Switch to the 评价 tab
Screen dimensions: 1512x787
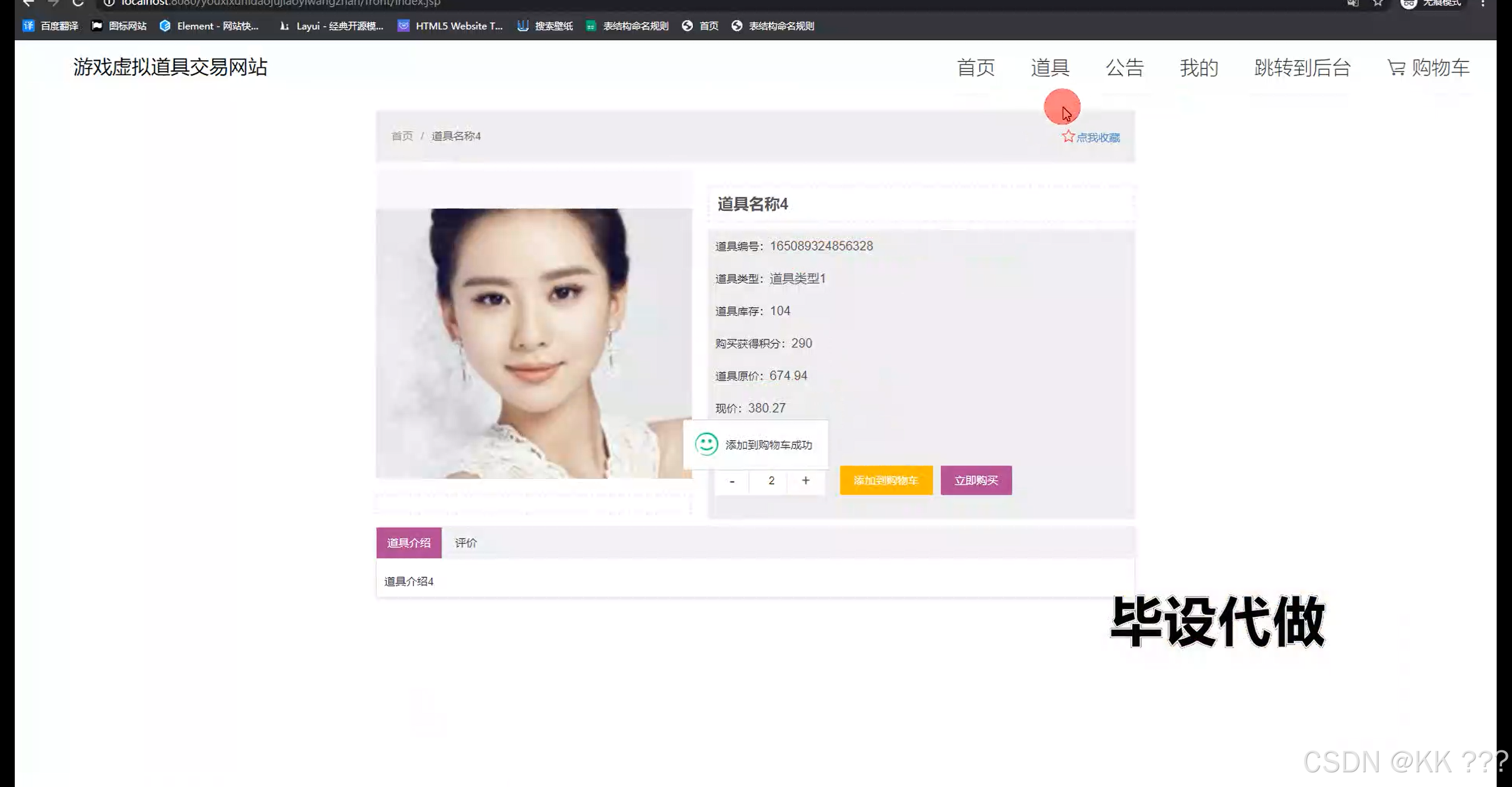(465, 542)
